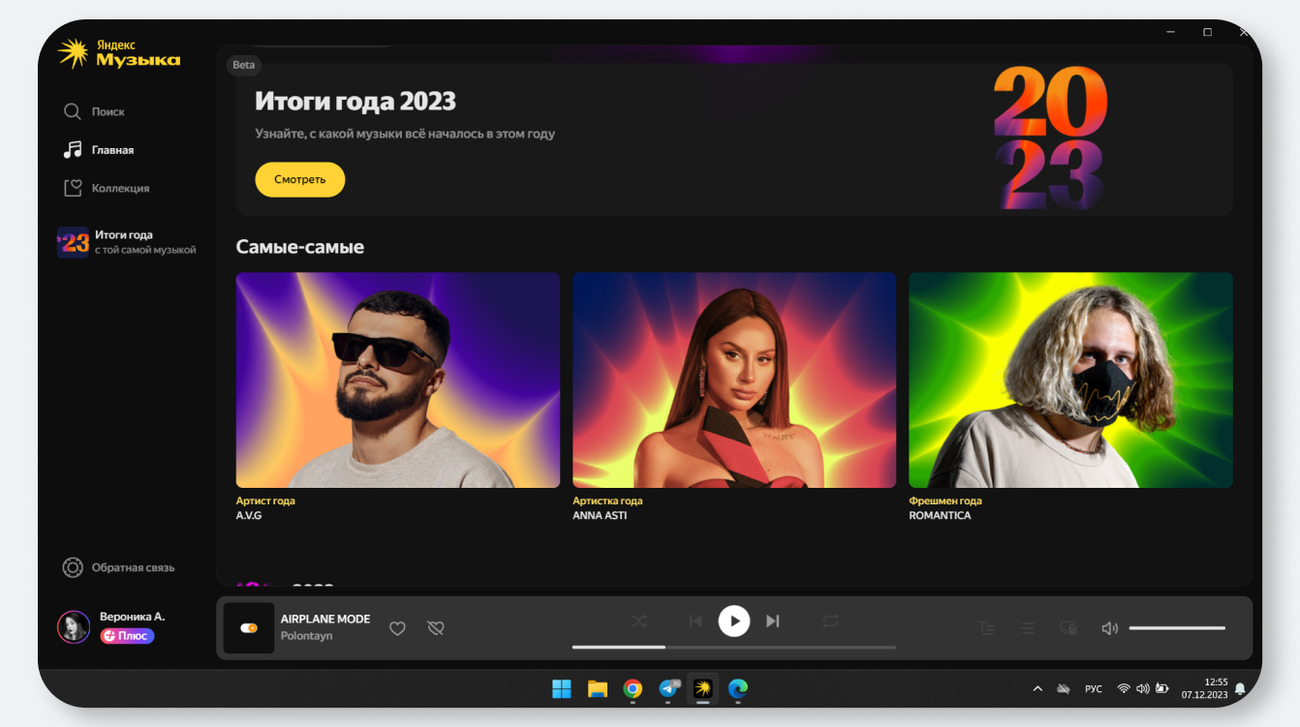Viewport: 1300px width, 727px height.
Task: Click the ROMANTICA name text
Action: [940, 516]
